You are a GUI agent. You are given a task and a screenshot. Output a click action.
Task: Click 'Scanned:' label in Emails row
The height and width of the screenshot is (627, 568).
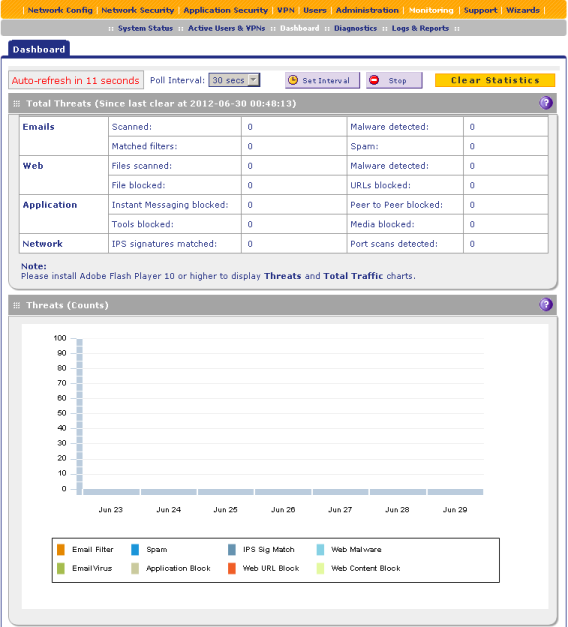pyautogui.click(x=132, y=127)
